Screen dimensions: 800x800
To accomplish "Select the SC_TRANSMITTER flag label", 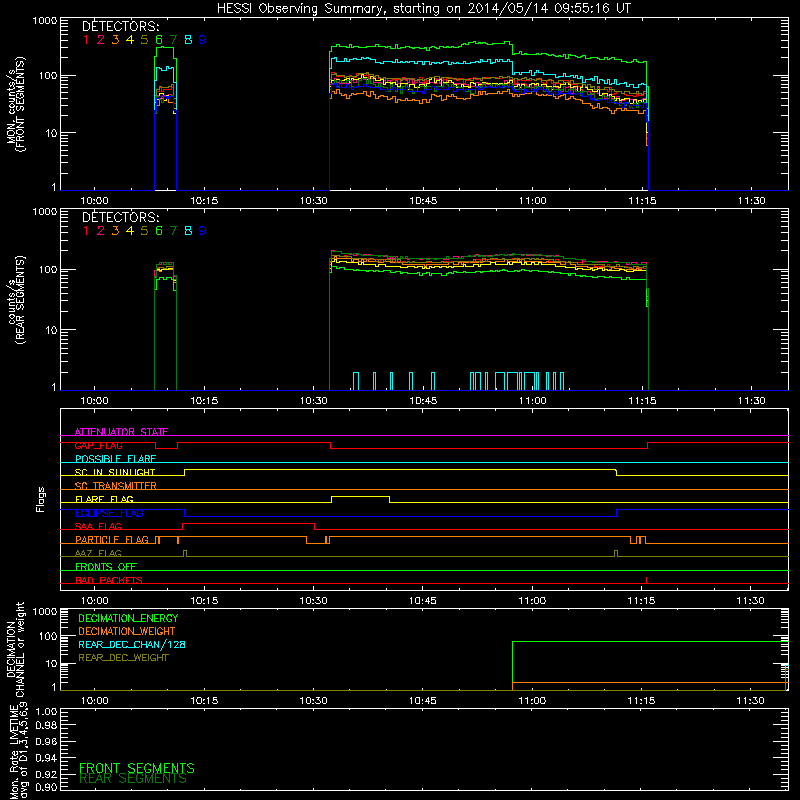I will (x=116, y=486).
